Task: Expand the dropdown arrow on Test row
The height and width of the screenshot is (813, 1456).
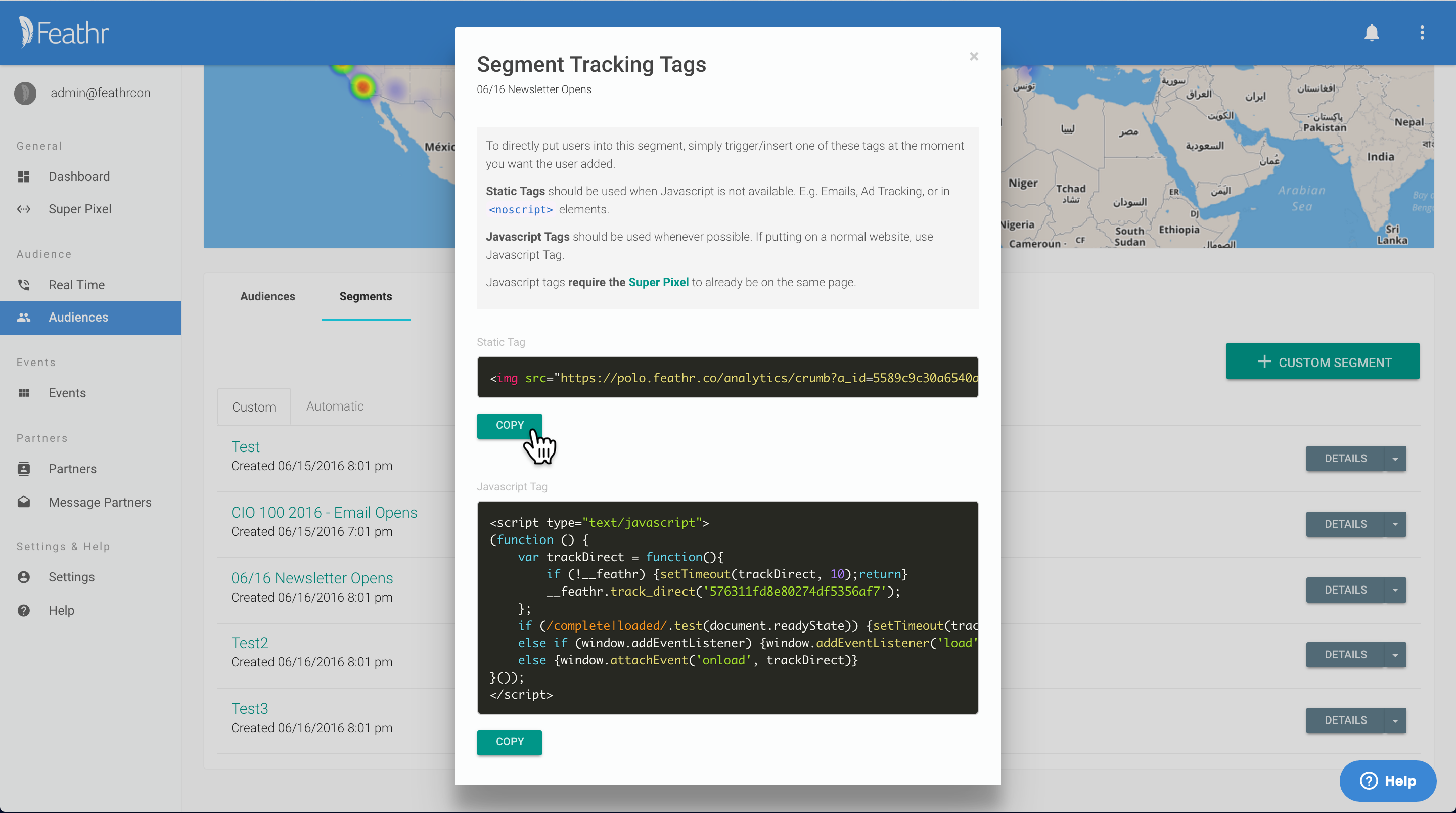Action: pyautogui.click(x=1395, y=459)
